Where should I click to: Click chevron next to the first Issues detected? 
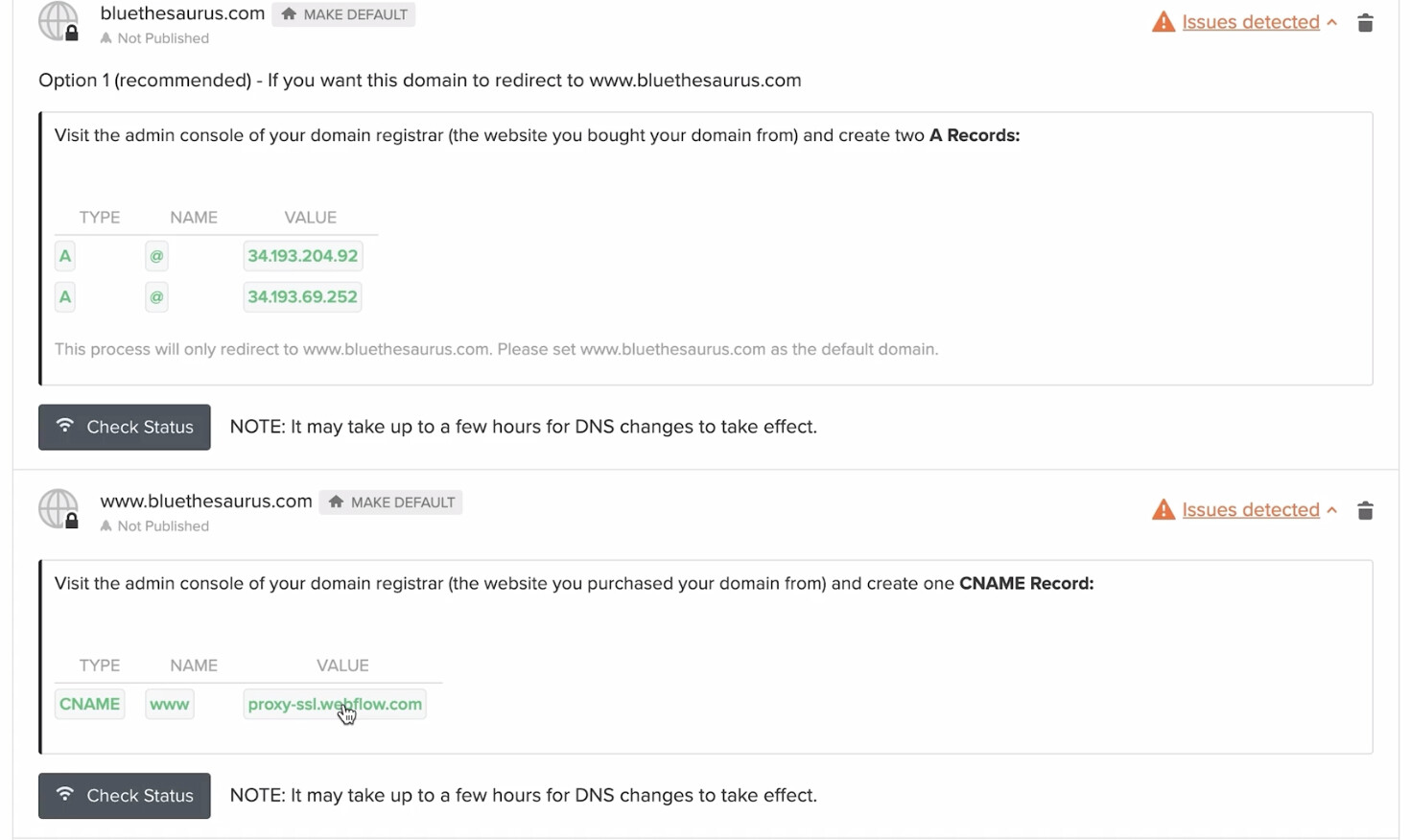[x=1332, y=22]
